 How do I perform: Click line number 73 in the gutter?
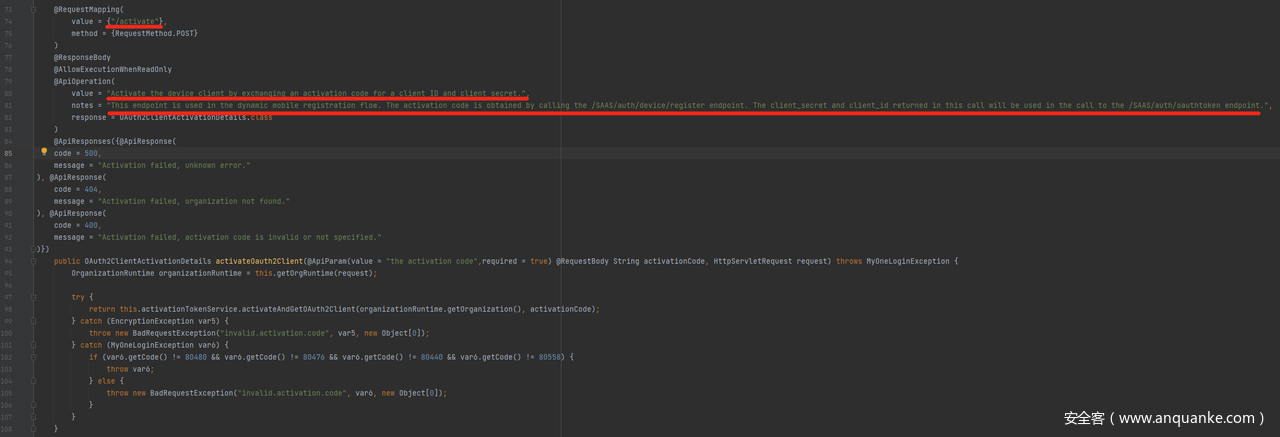[9, 9]
